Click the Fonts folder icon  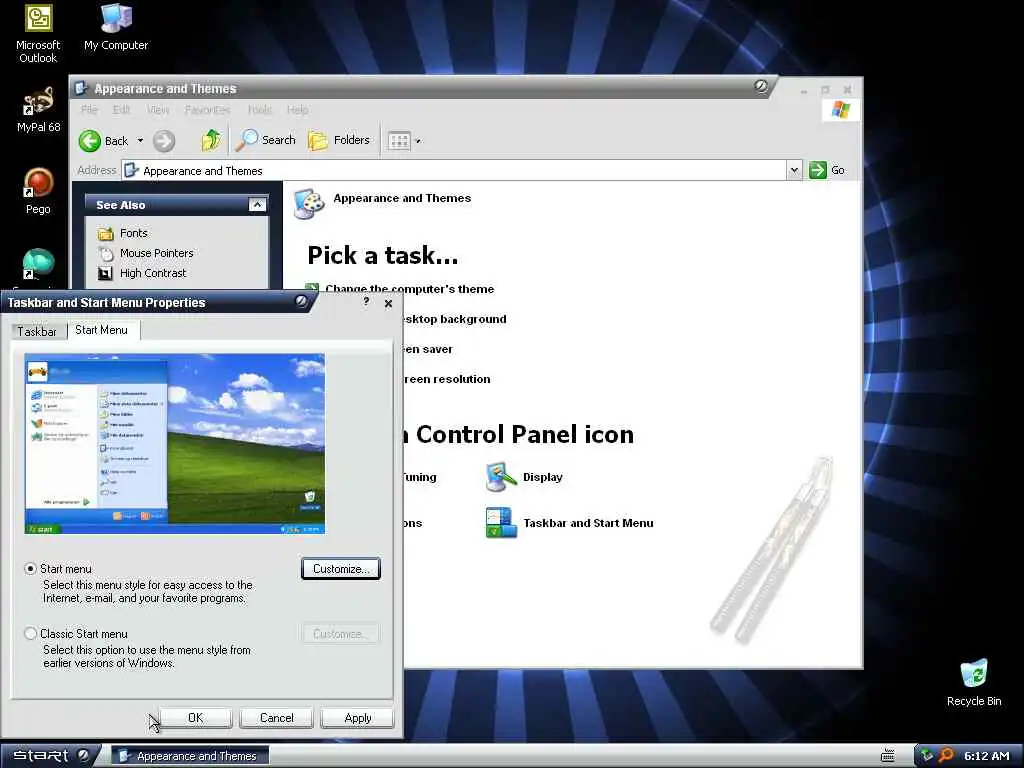tap(105, 233)
